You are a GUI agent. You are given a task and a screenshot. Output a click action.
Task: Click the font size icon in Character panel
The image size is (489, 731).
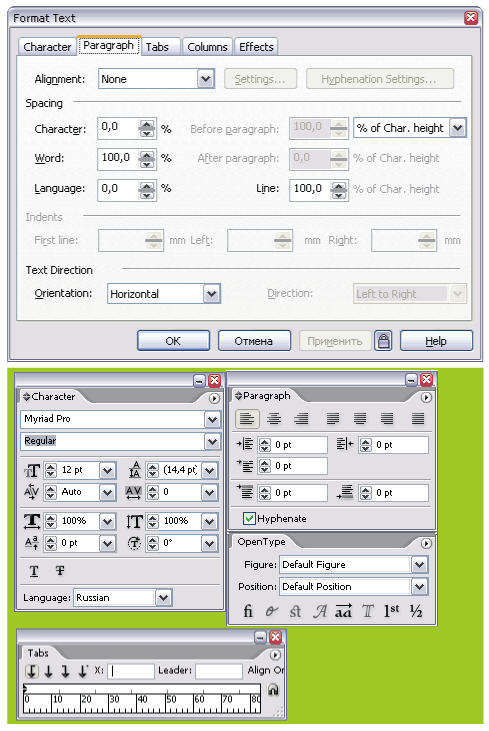click(x=32, y=471)
